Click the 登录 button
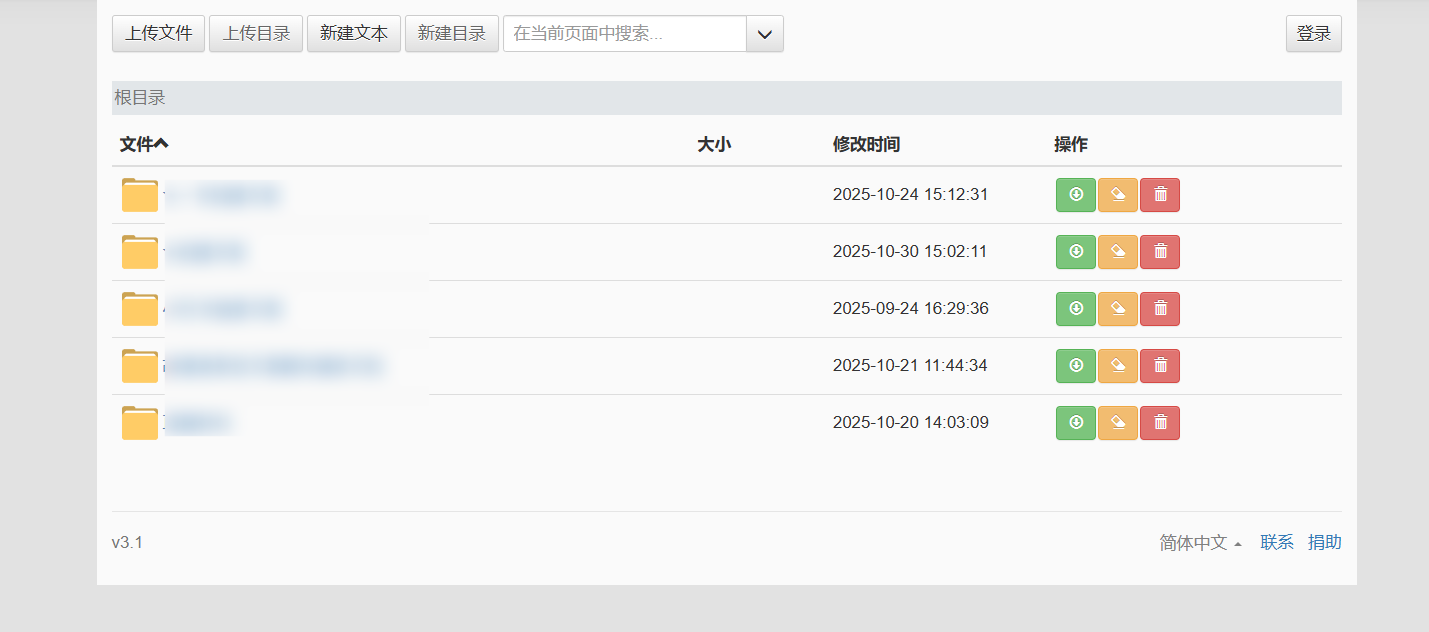This screenshot has height=632, width=1429. point(1313,34)
